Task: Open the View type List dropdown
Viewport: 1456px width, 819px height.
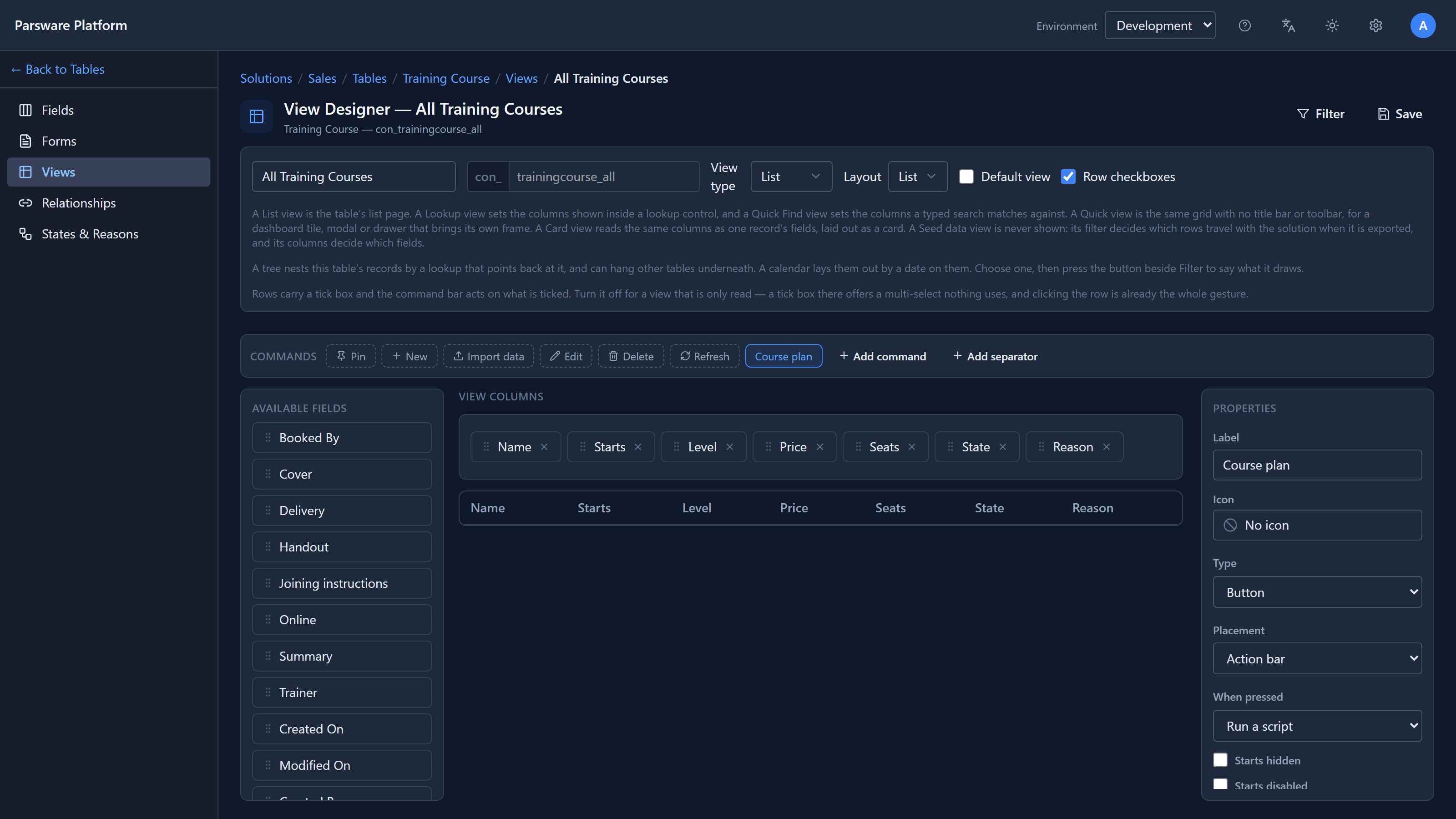Action: 791,177
